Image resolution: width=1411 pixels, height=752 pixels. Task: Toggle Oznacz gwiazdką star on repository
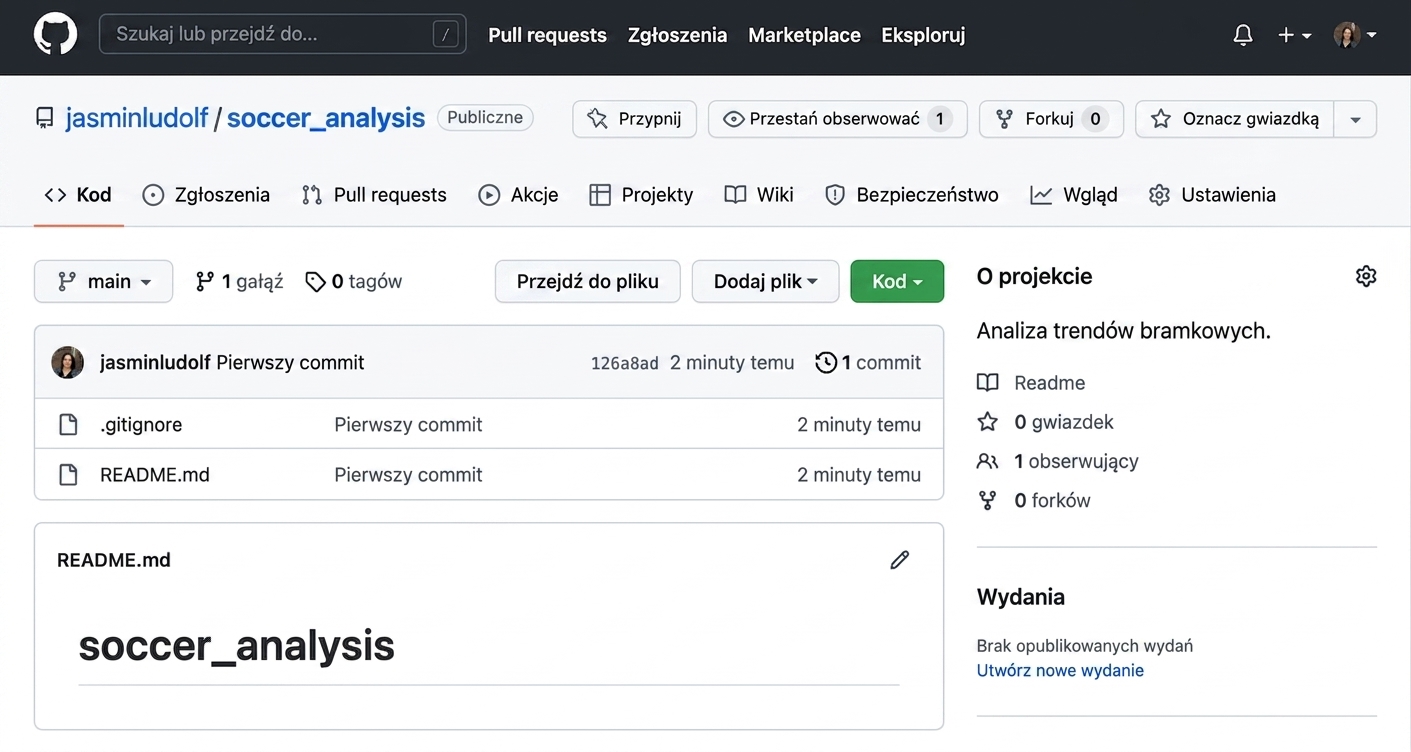click(1236, 119)
